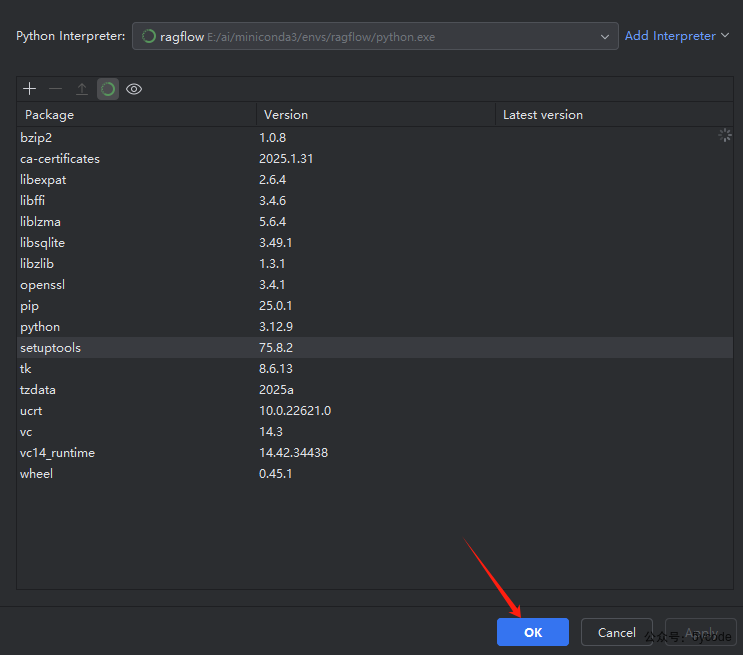
Task: Click the OK button
Action: pyautogui.click(x=533, y=632)
